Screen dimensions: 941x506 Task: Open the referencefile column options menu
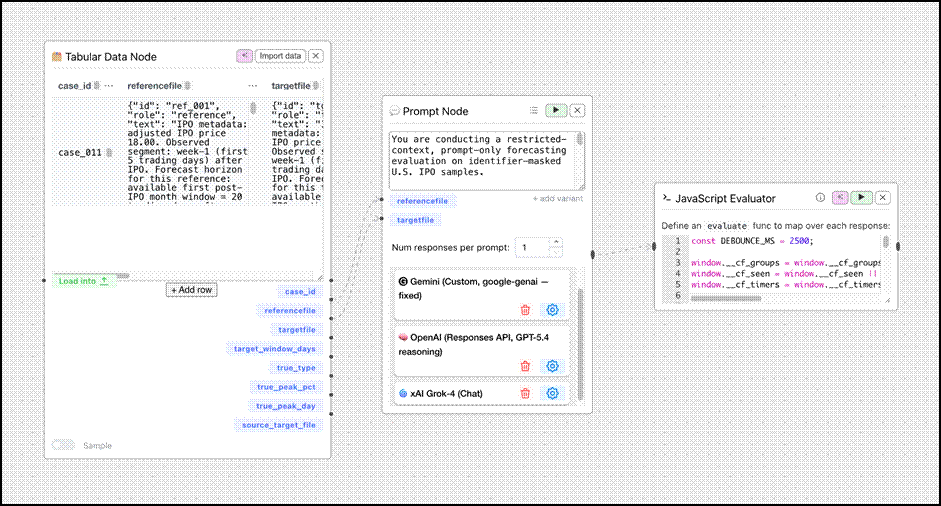[x=253, y=86]
